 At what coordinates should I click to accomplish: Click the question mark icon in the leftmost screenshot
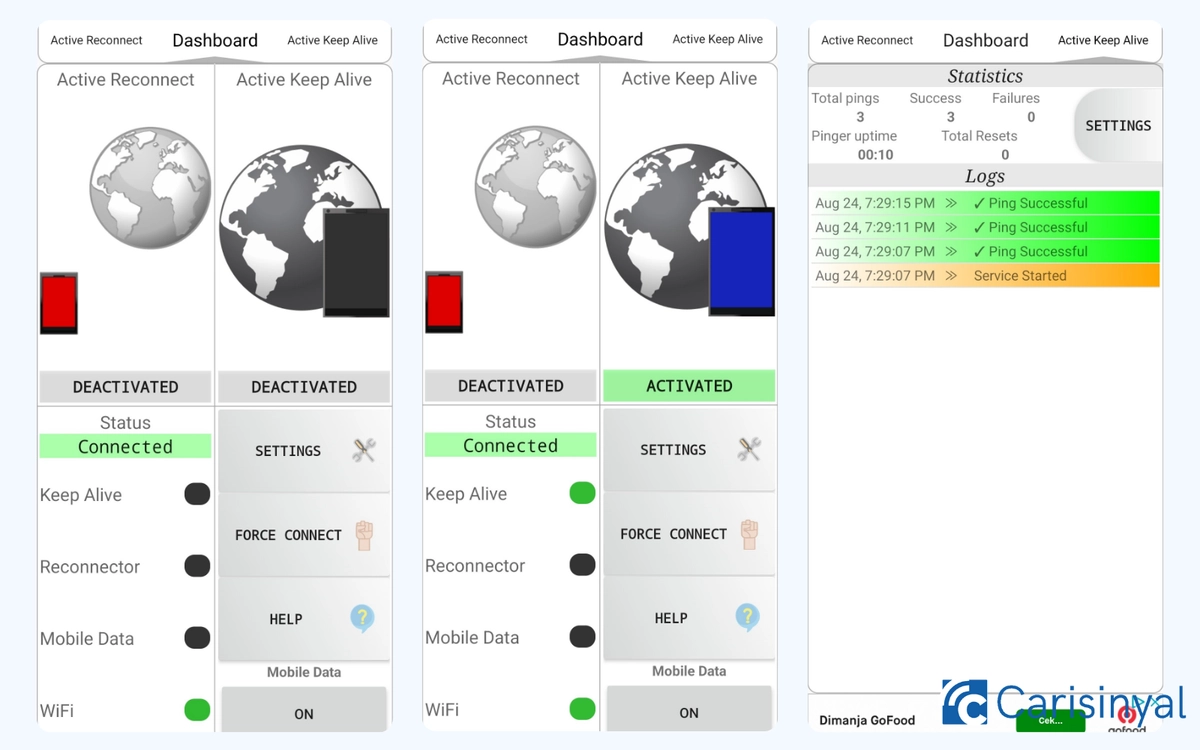click(362, 619)
